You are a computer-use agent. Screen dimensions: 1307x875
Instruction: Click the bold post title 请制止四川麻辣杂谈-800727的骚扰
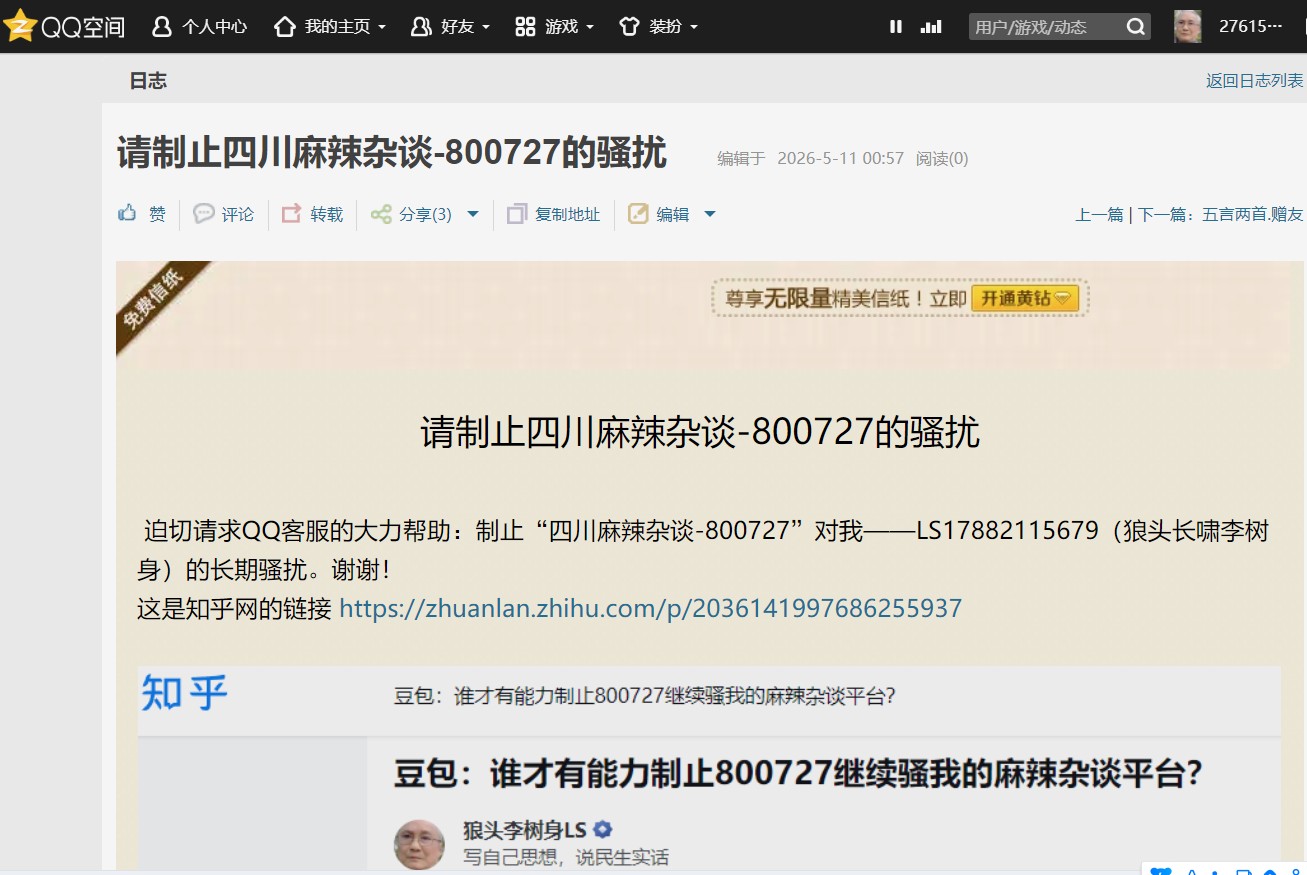(392, 153)
